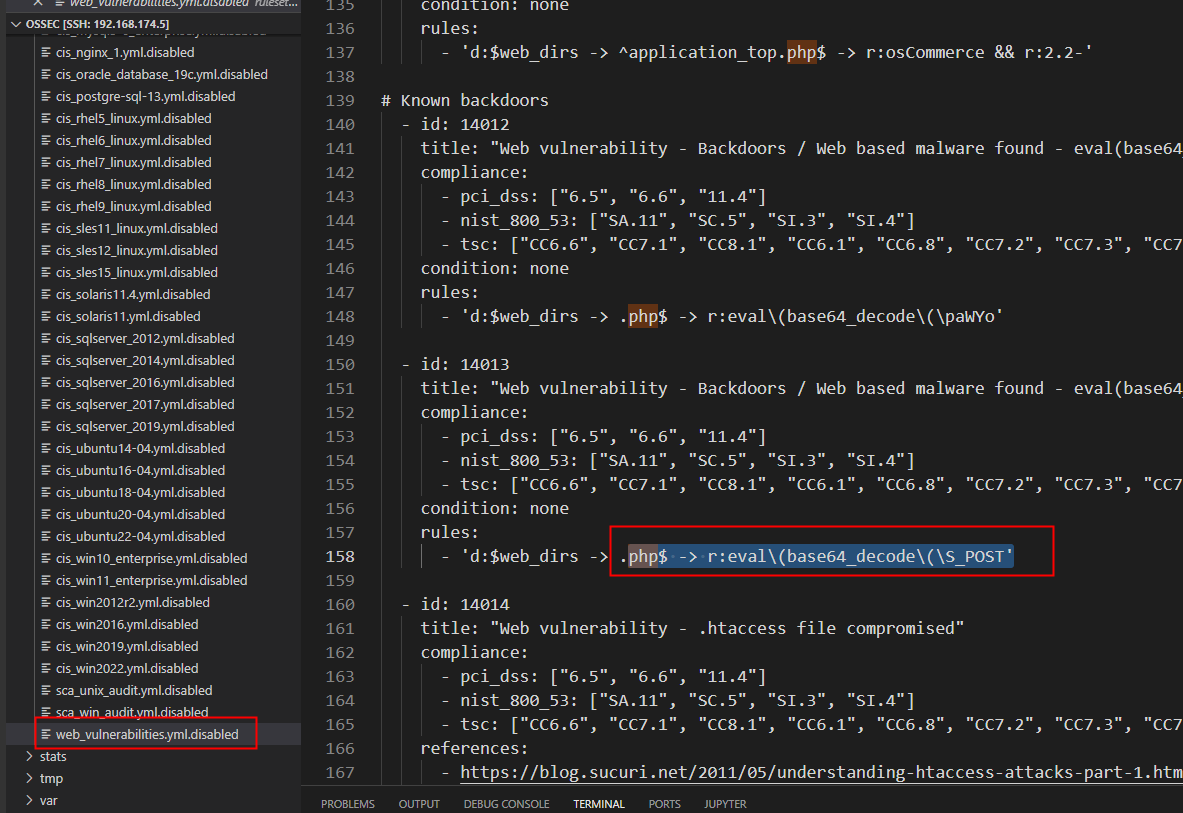Open the DEBUG CONSOLE tab
The height and width of the screenshot is (813, 1183).
click(x=506, y=804)
